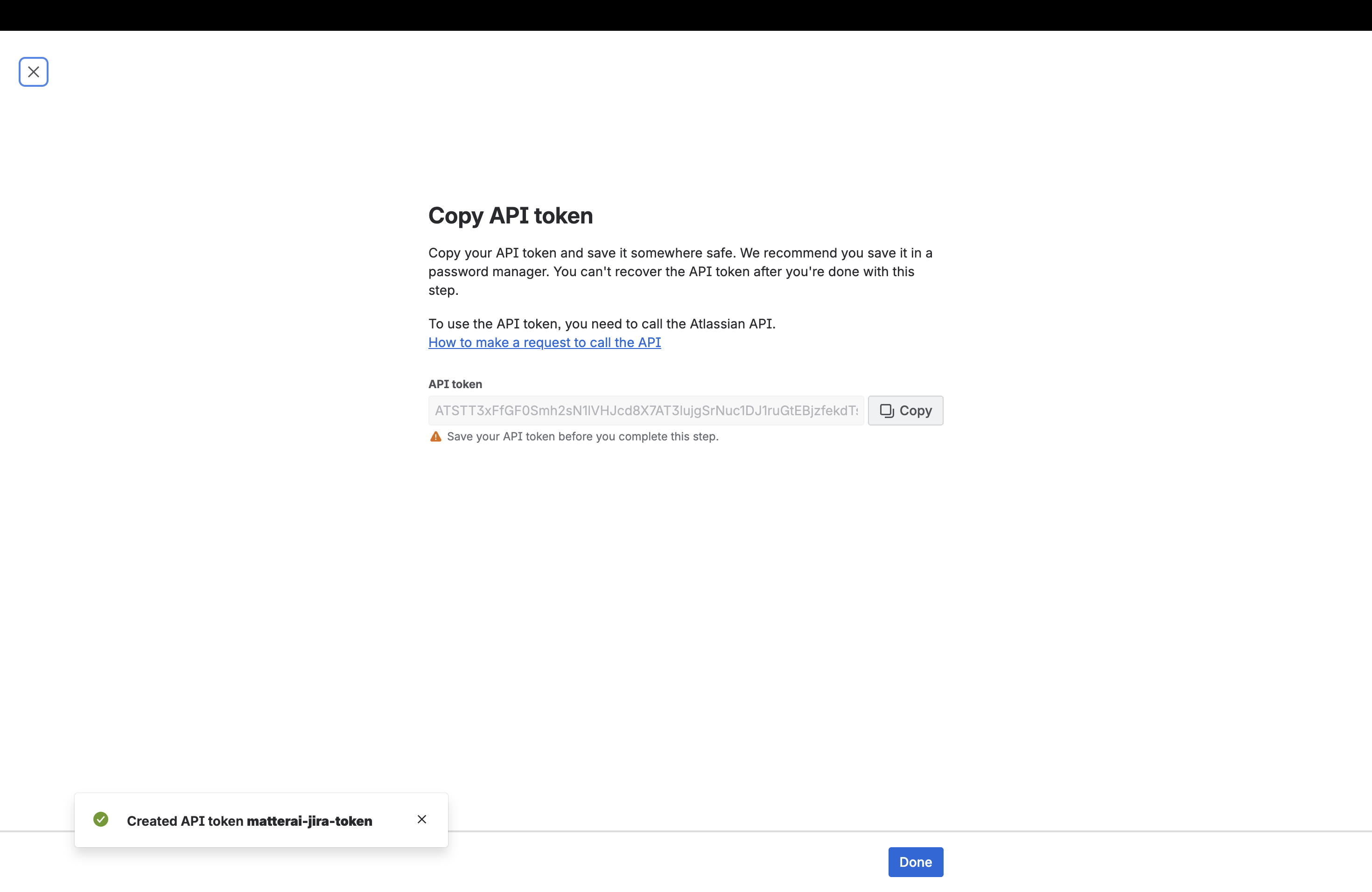
Task: Click the orange warning triangle icon
Action: [x=436, y=437]
